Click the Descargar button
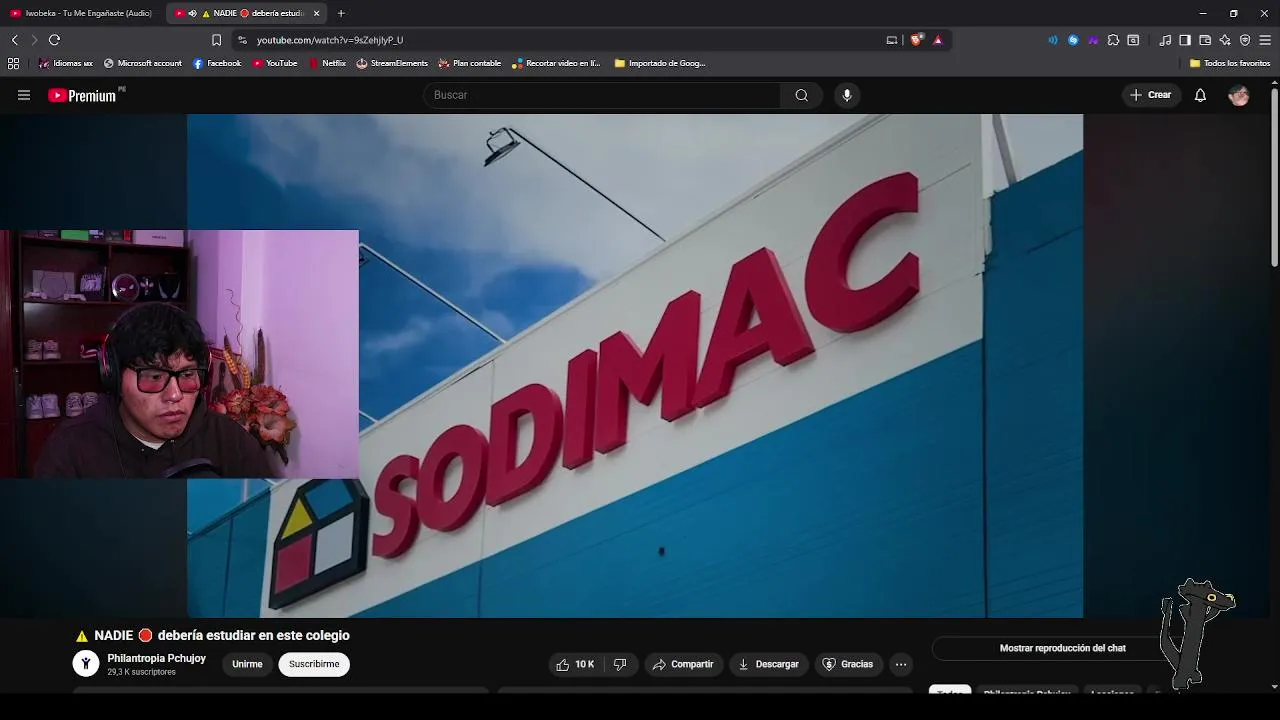1280x720 pixels. (x=768, y=664)
